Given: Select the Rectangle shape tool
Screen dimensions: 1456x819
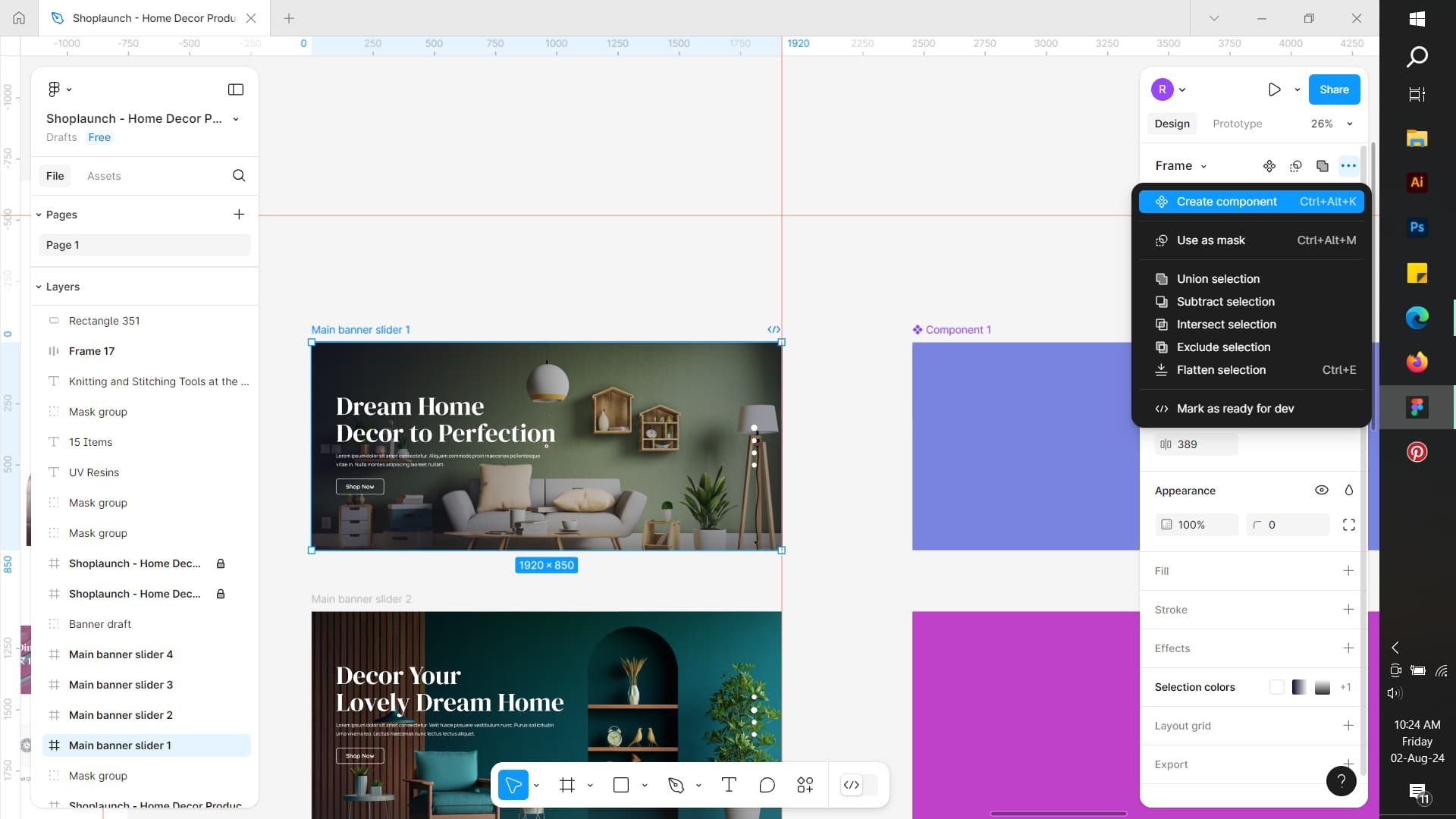Looking at the screenshot, I should (x=621, y=785).
